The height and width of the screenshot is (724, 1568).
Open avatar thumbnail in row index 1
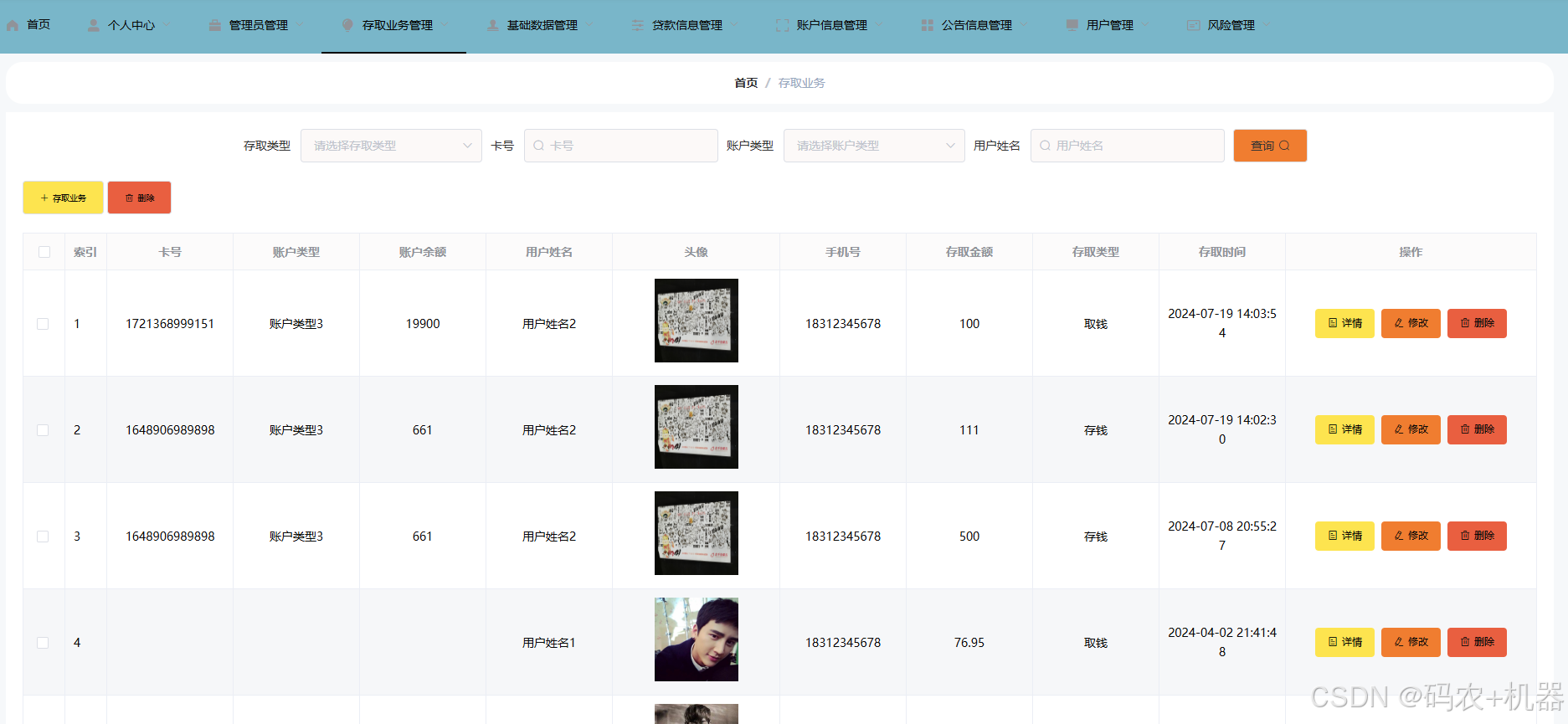tap(697, 321)
